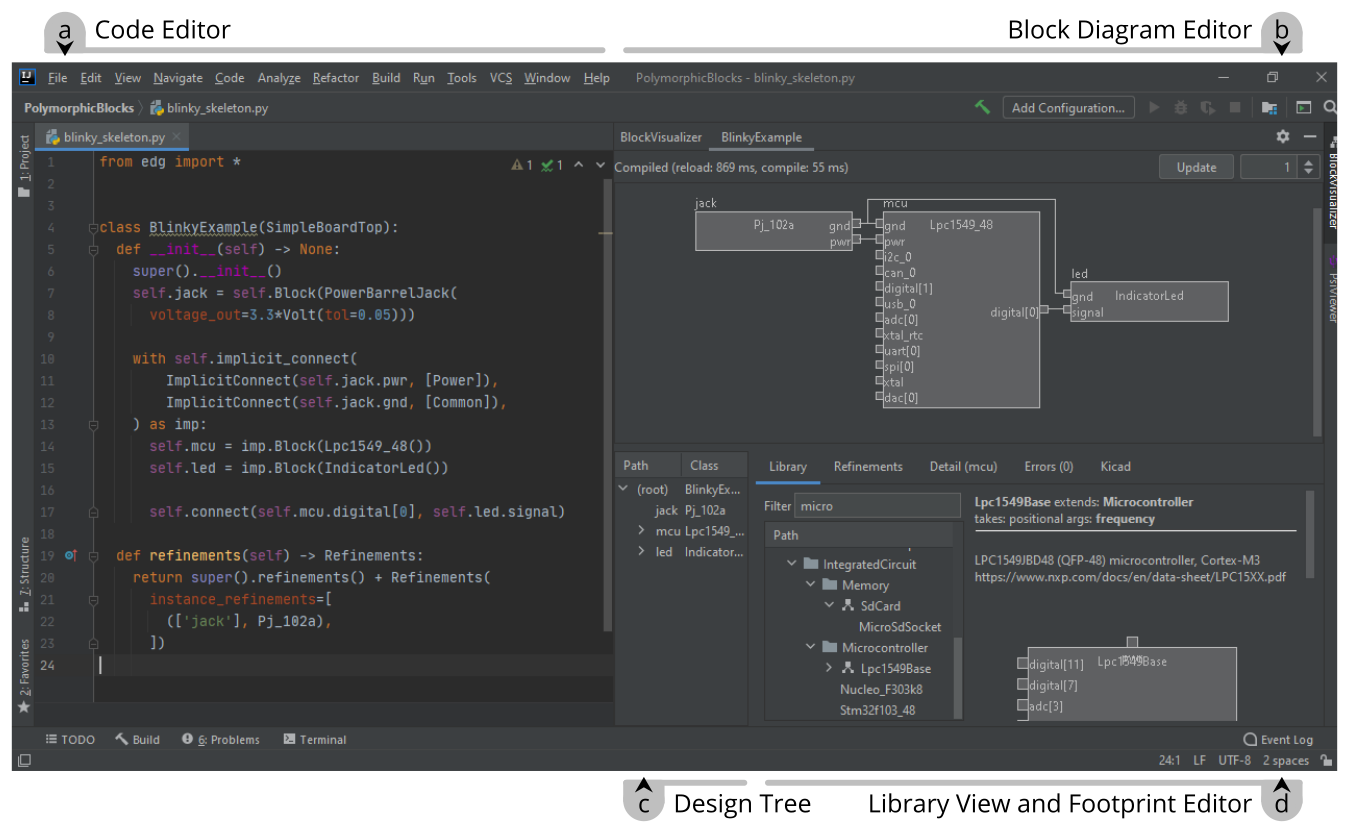Image resolution: width=1349 pixels, height=833 pixels.
Task: Toggle tool window bars icon in status bar corner
Action: (x=24, y=760)
